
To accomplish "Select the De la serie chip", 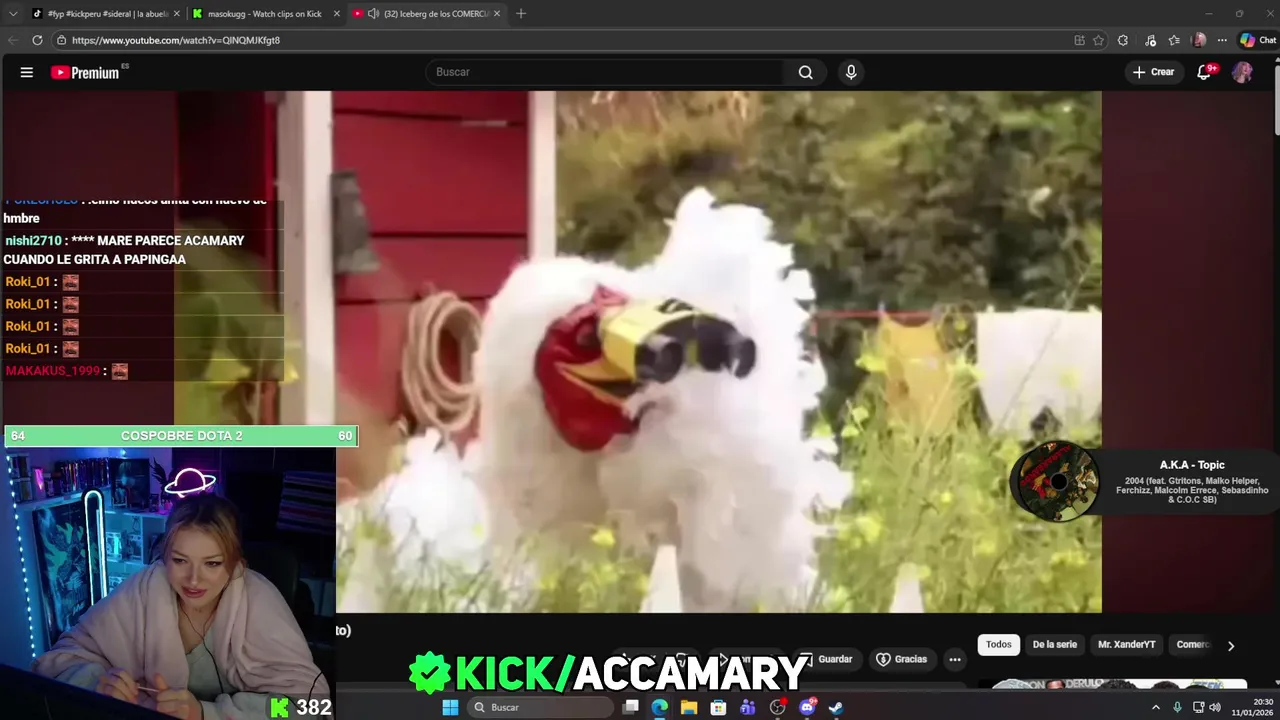I will pyautogui.click(x=1055, y=645).
